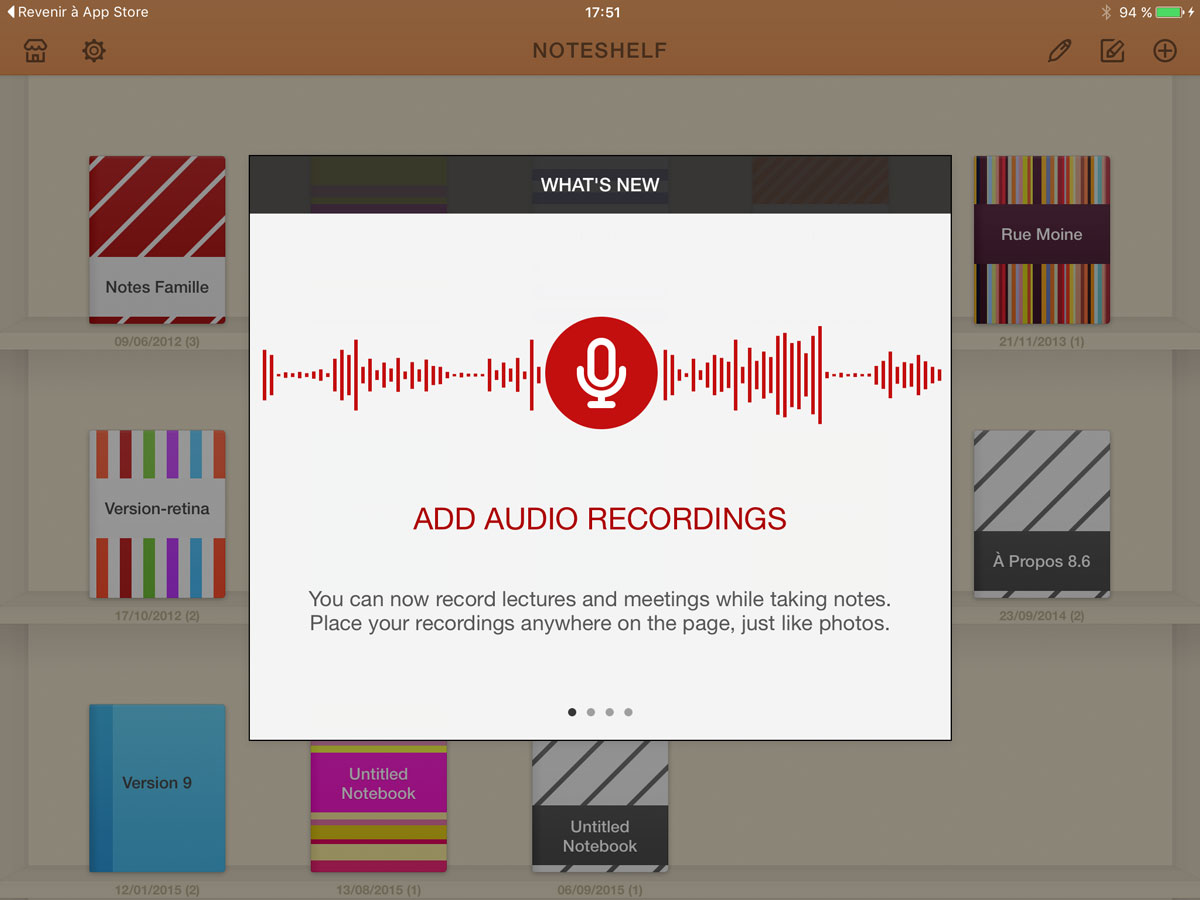Return to App Store link

(77, 12)
